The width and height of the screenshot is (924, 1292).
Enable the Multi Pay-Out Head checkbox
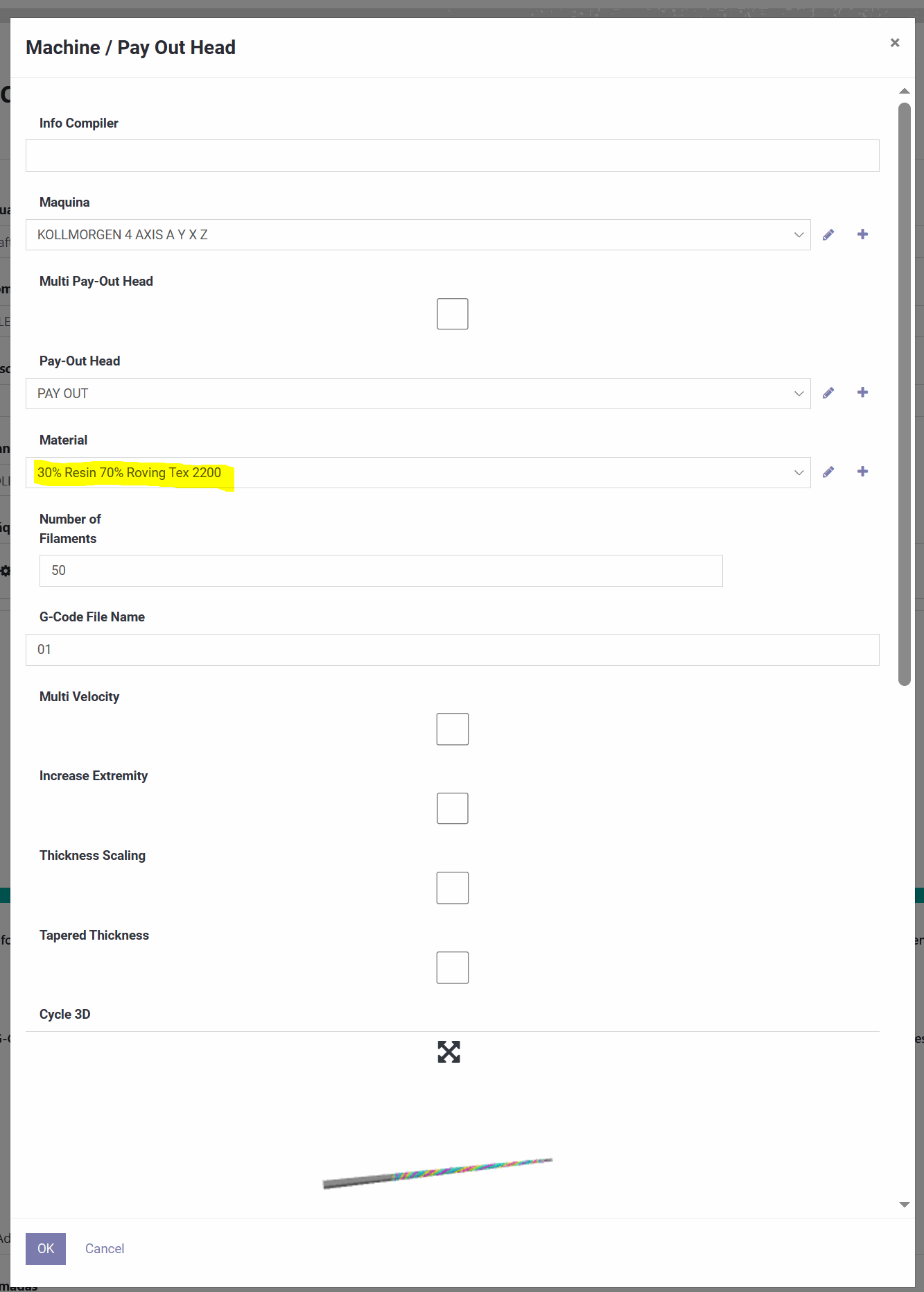452,314
